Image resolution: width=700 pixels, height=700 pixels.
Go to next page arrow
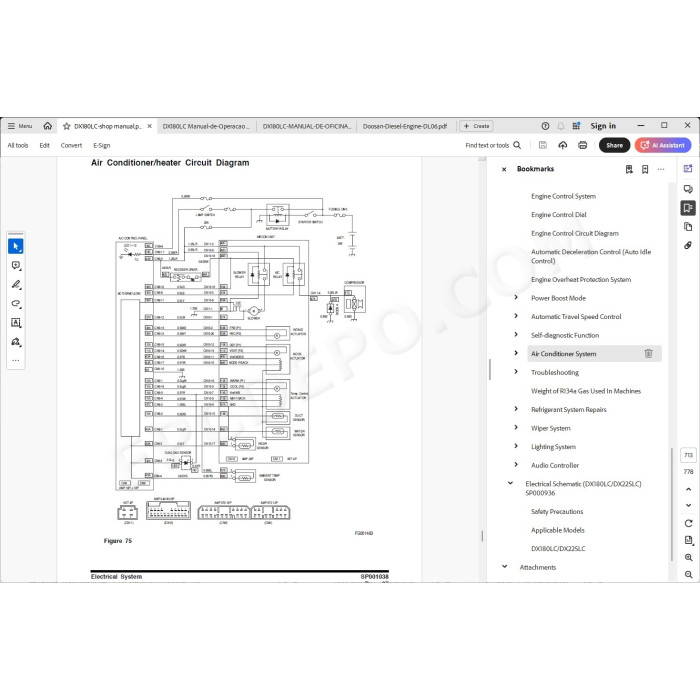point(688,505)
